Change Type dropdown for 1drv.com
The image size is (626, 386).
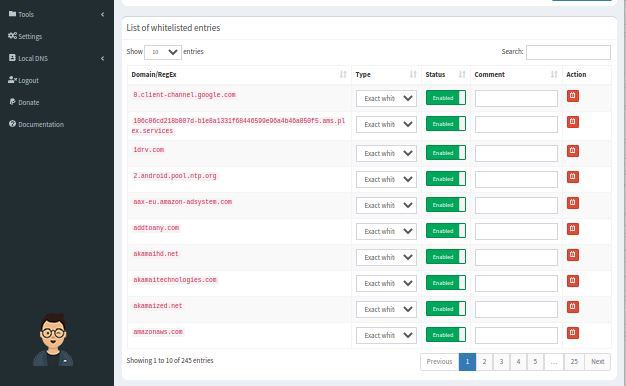pyautogui.click(x=386, y=153)
